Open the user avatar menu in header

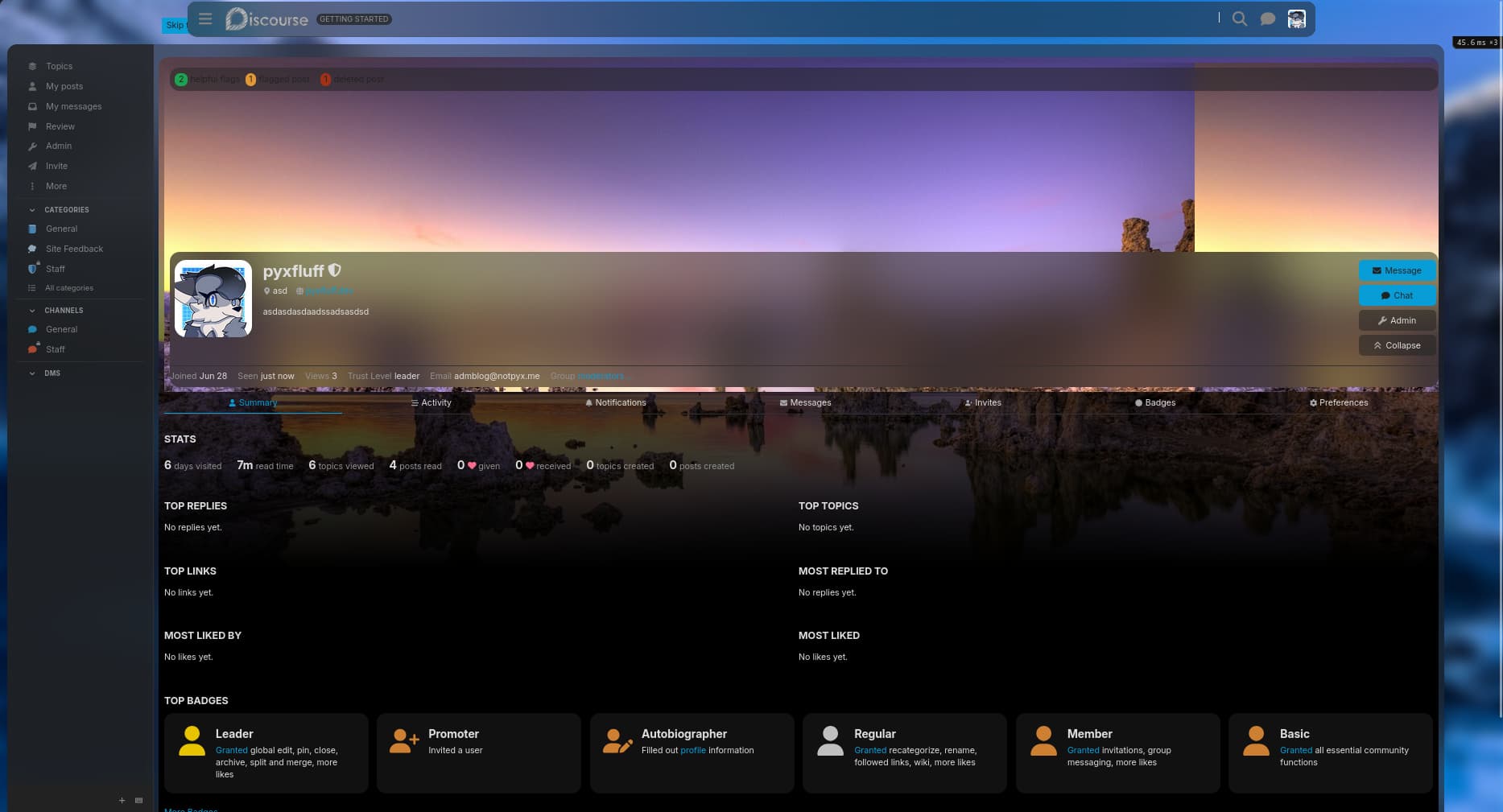coord(1296,19)
